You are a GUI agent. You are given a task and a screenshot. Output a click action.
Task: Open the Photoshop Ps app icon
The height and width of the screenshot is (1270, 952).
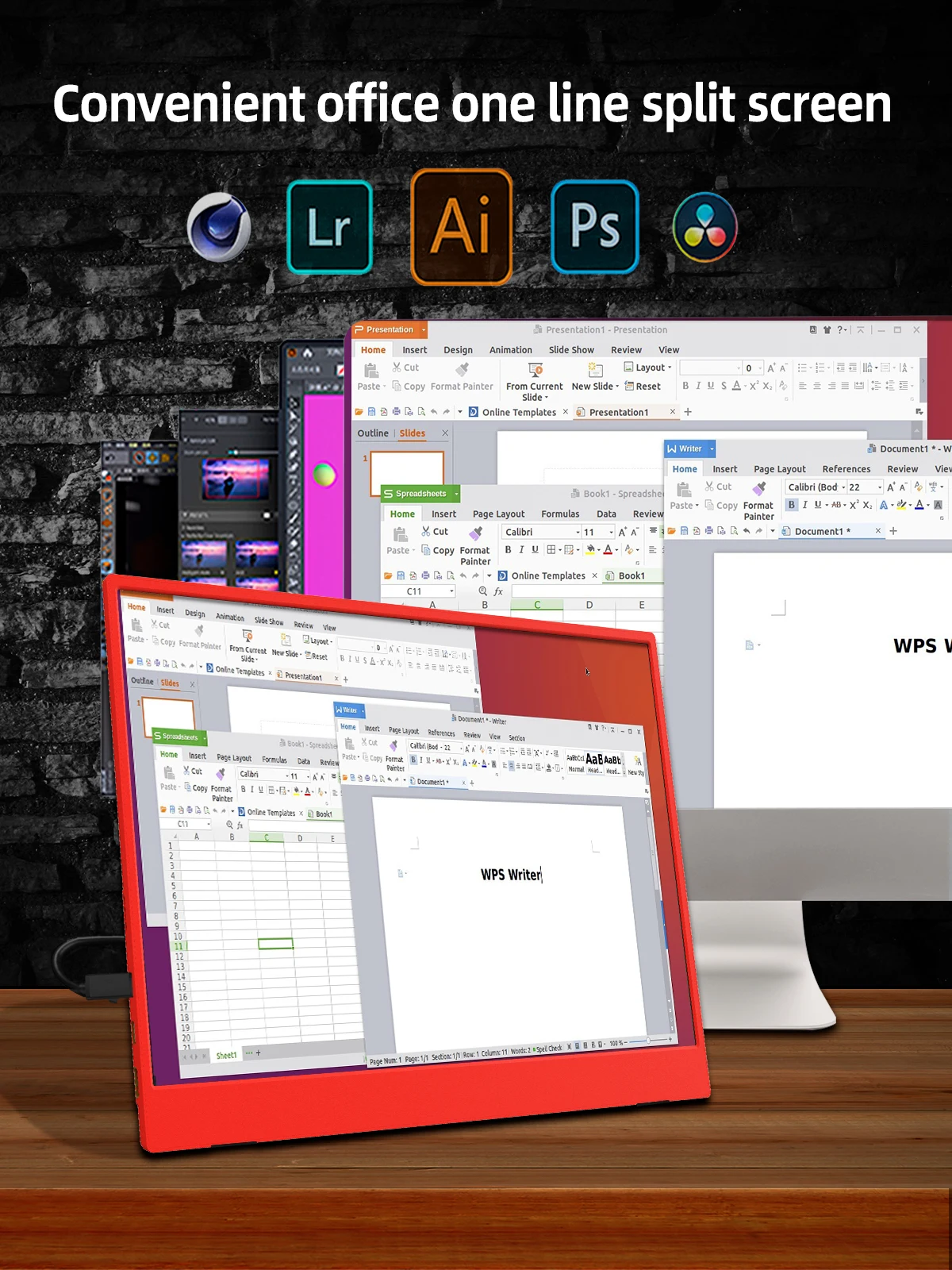(x=594, y=227)
